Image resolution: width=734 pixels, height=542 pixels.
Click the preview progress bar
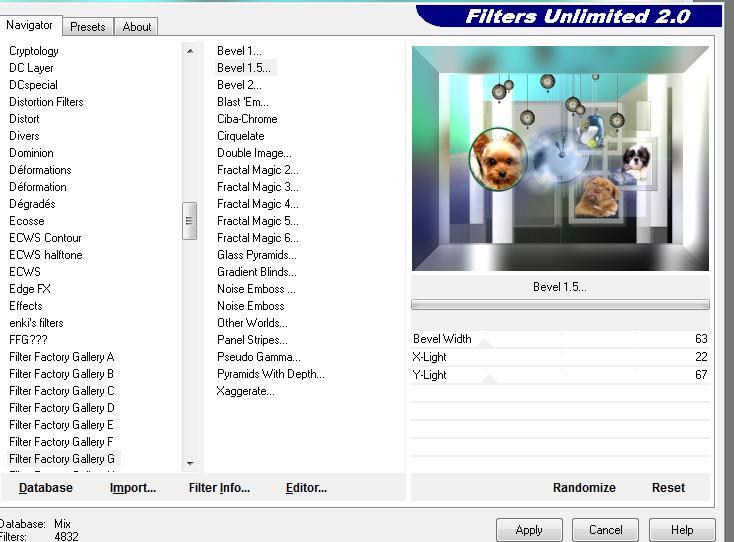(x=560, y=305)
